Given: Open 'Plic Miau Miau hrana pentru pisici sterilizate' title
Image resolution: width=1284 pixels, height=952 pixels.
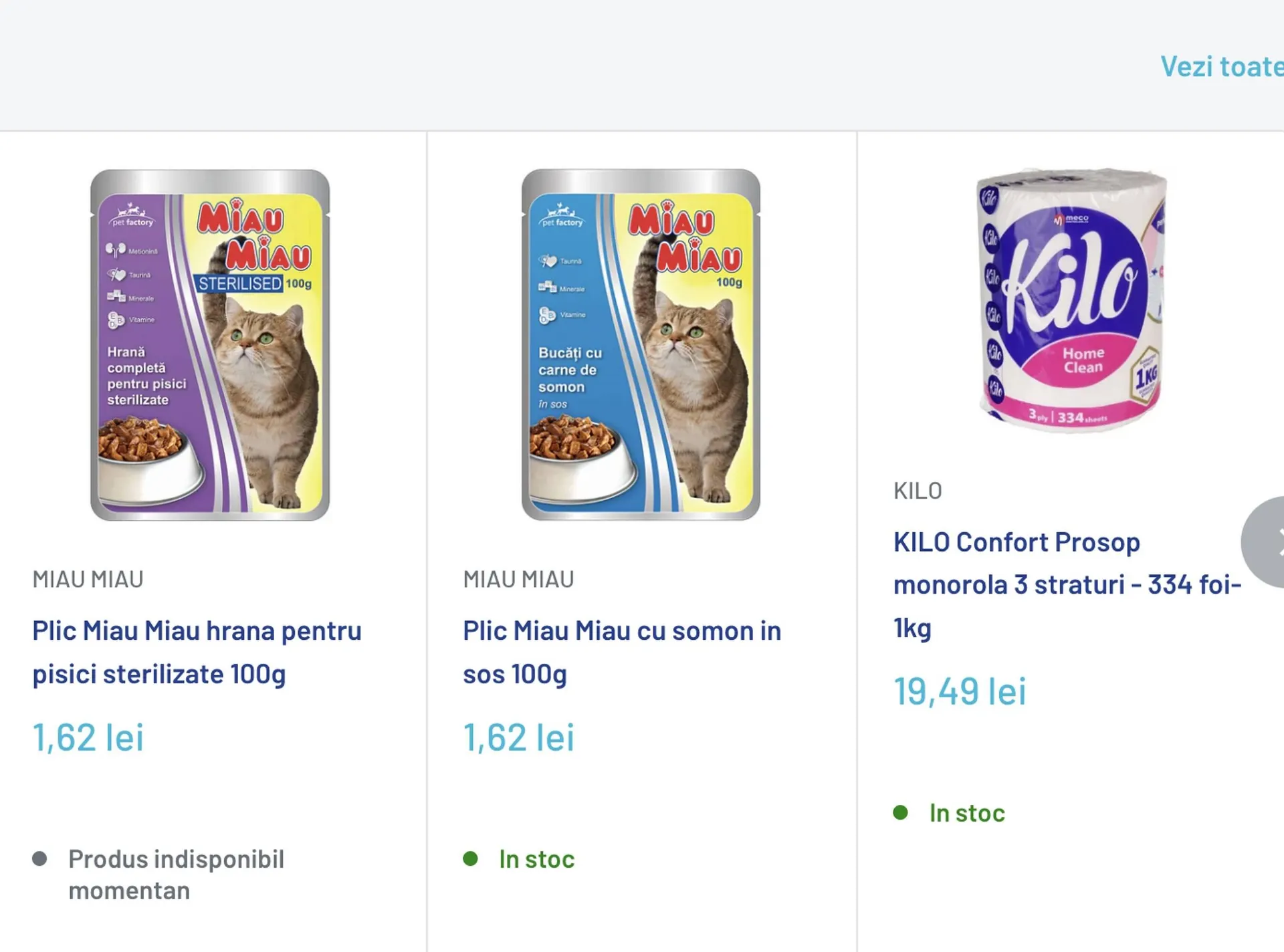Looking at the screenshot, I should point(197,652).
